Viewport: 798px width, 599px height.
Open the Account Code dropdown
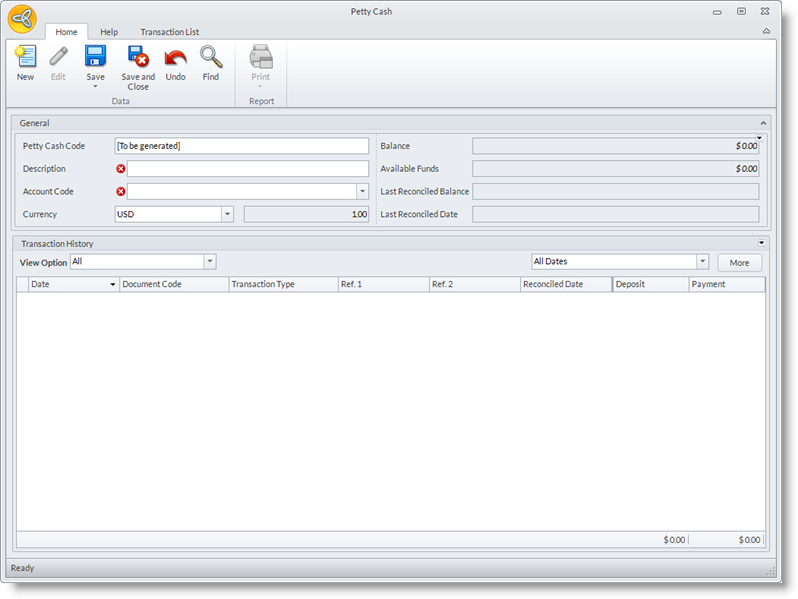point(361,191)
